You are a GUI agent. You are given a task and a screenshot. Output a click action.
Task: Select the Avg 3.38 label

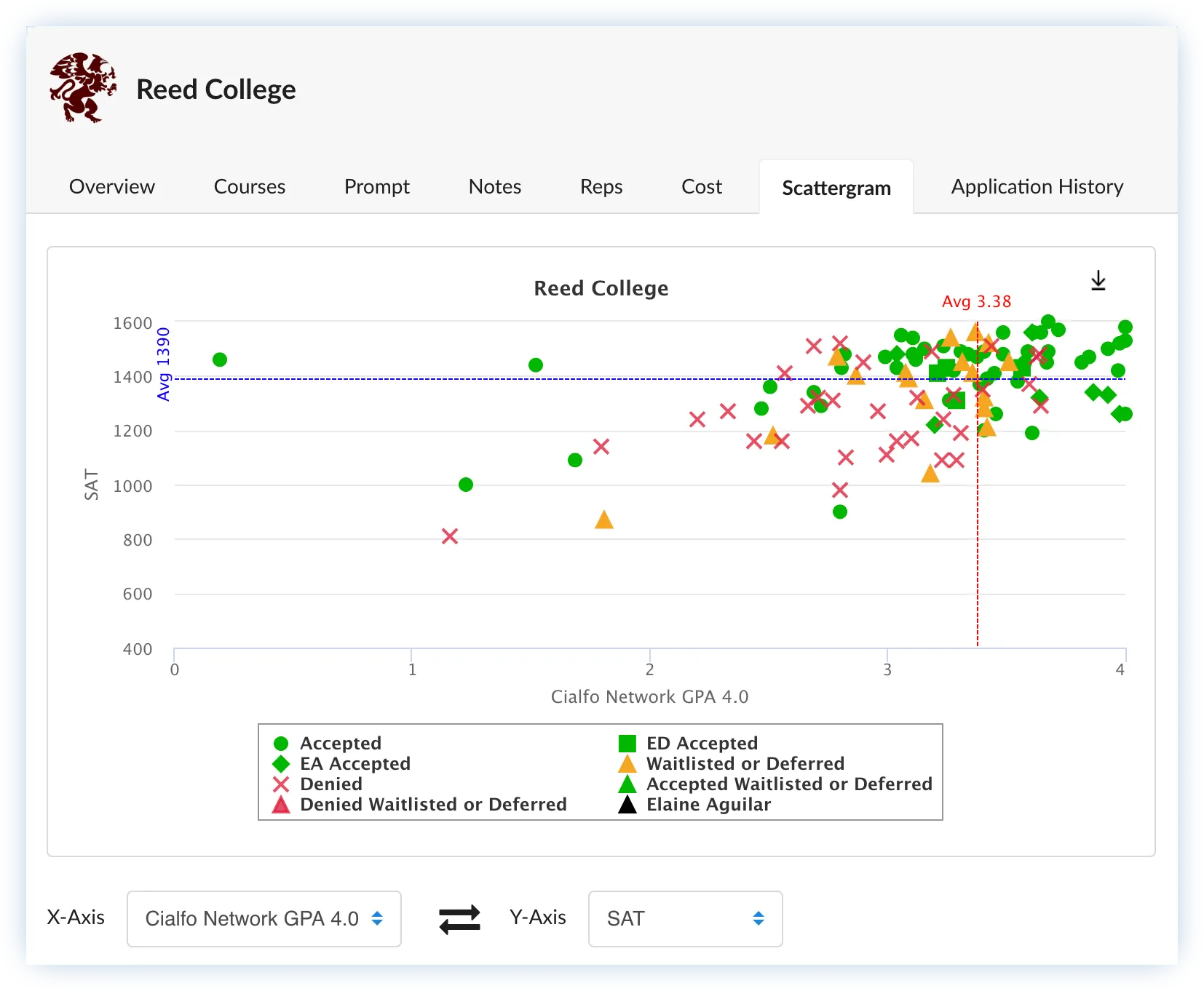(x=976, y=301)
